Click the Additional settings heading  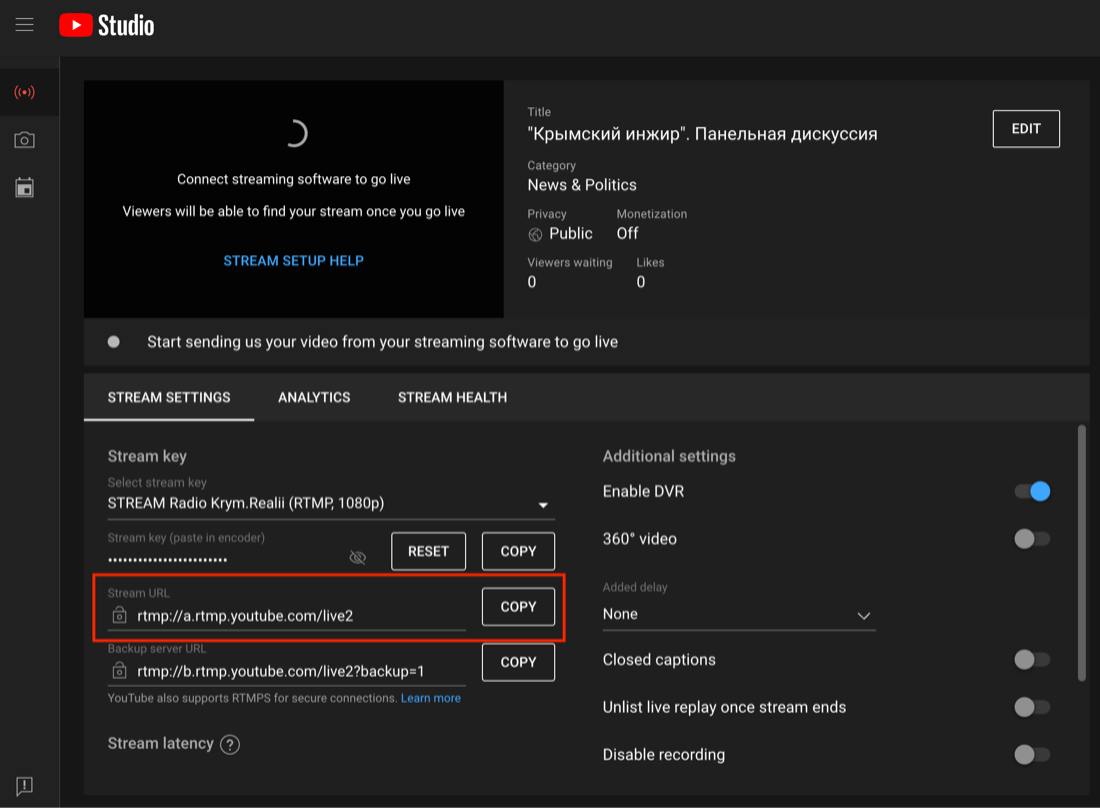point(669,456)
